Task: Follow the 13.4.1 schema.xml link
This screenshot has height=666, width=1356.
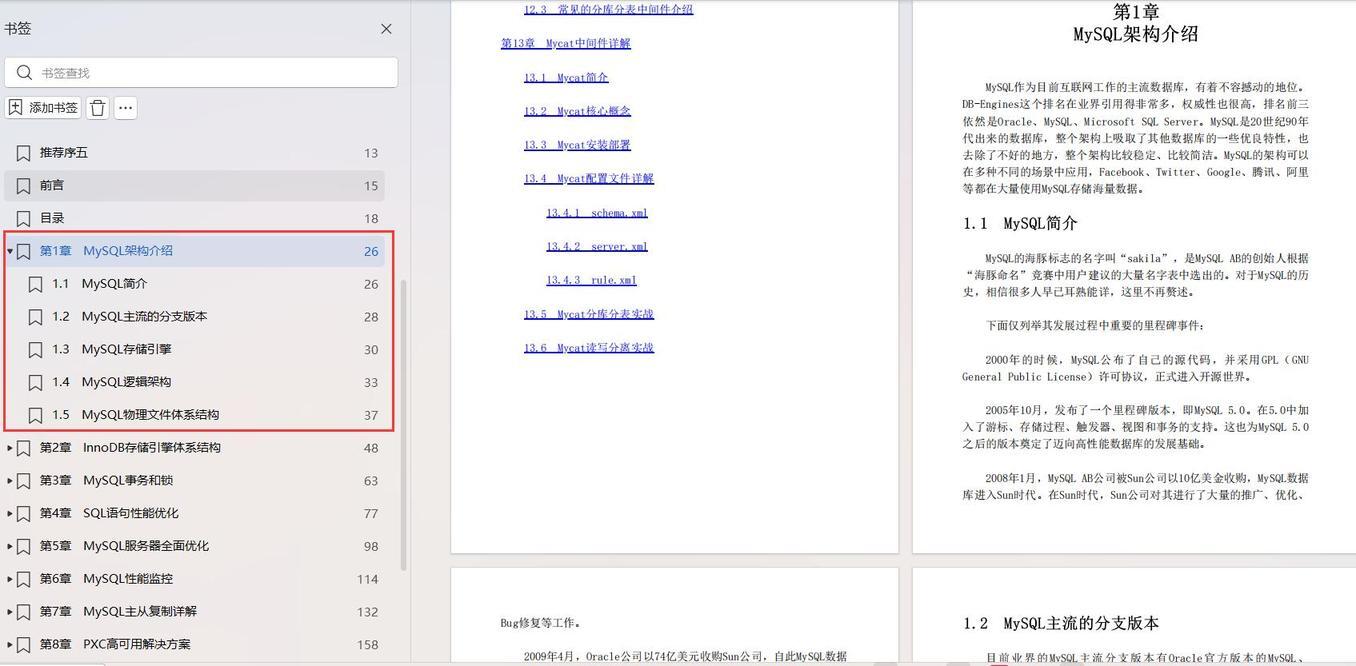Action: [597, 213]
